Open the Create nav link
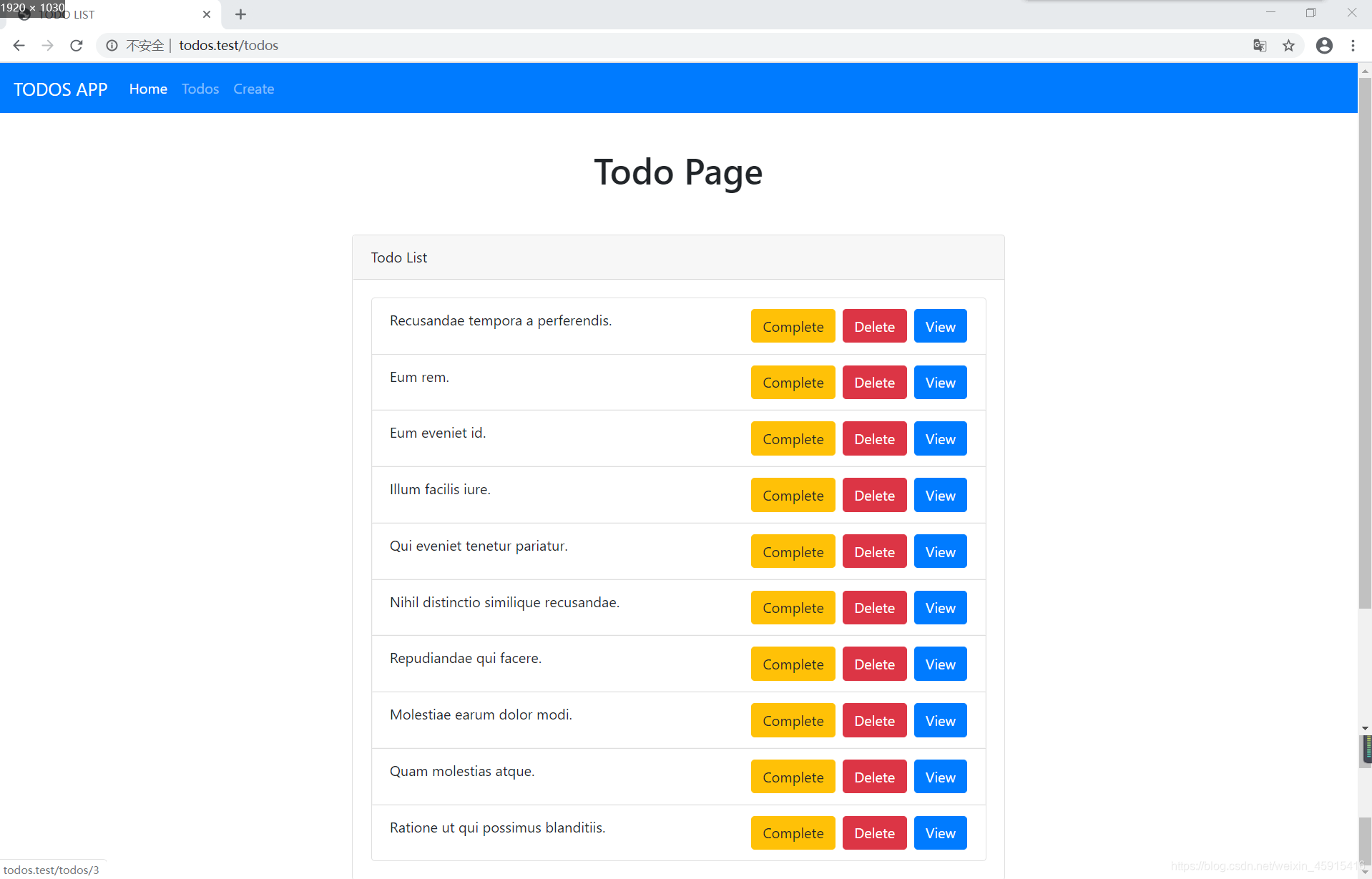The image size is (1372, 879). coord(253,89)
